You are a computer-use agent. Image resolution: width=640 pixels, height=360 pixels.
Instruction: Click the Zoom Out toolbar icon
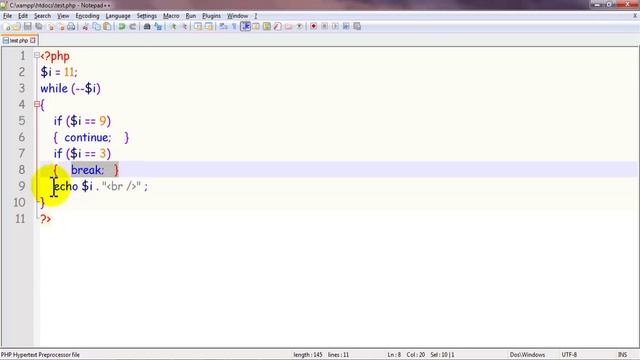click(x=184, y=27)
